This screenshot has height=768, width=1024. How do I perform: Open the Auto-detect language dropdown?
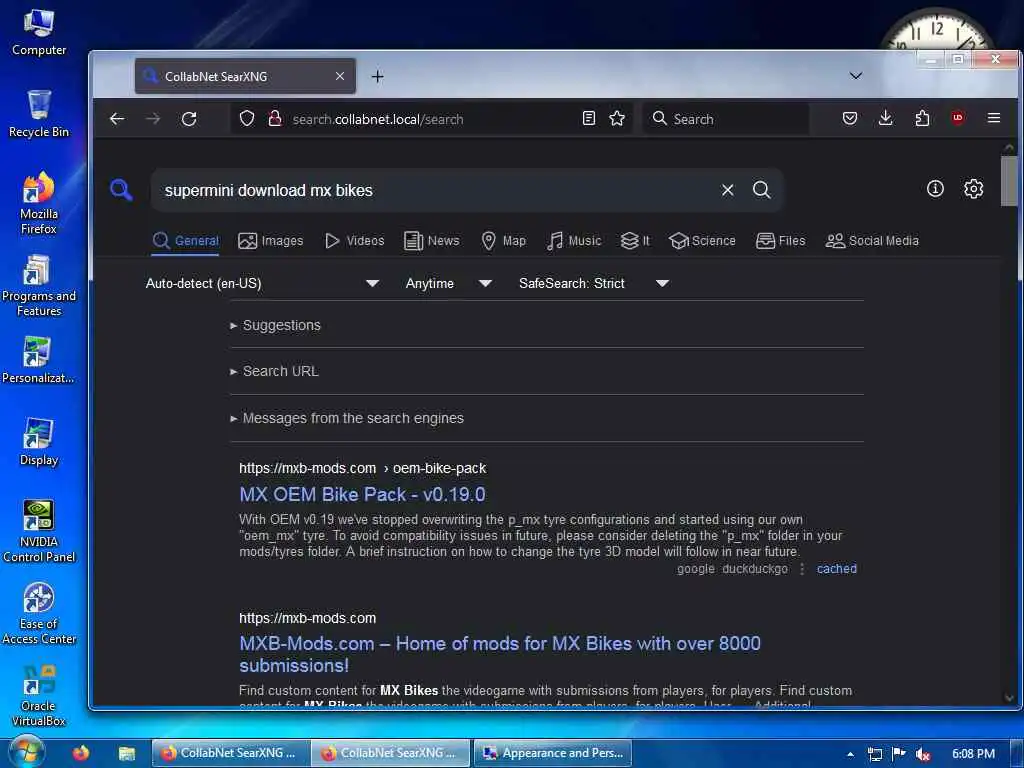point(262,283)
